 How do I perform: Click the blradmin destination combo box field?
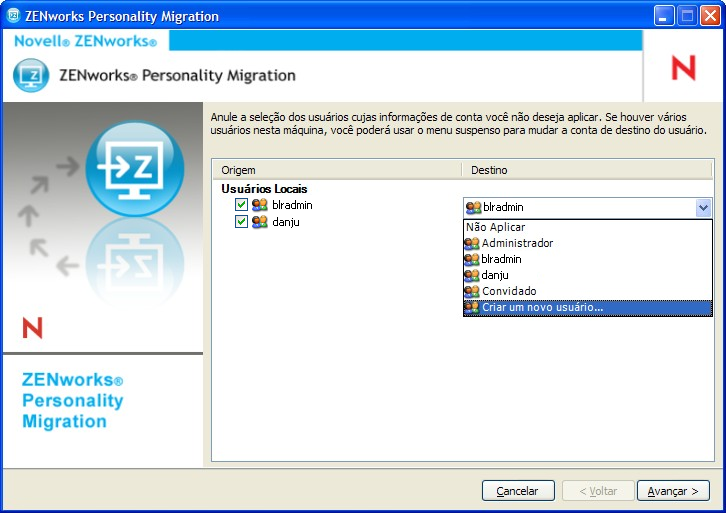click(x=587, y=207)
